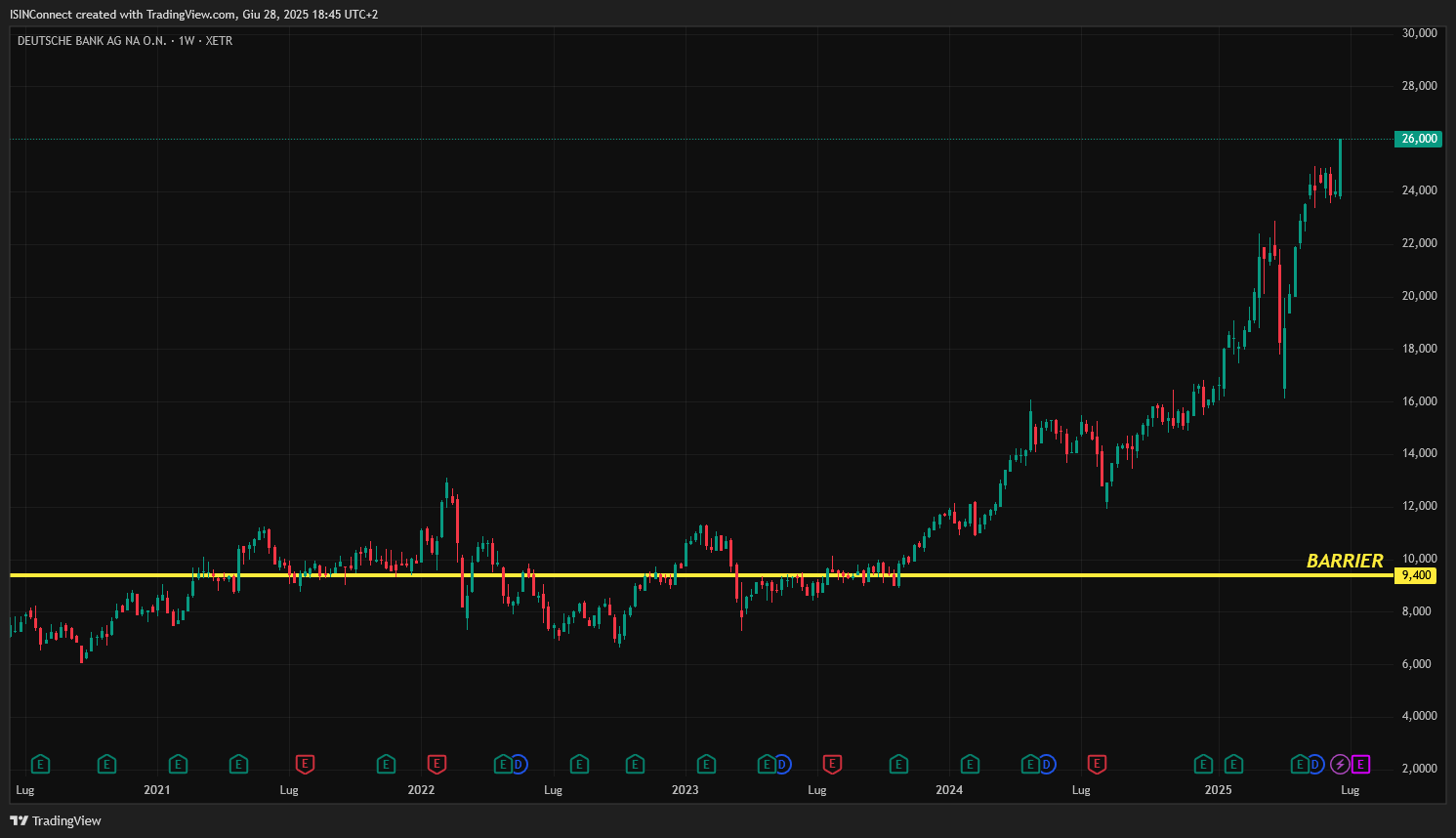The width and height of the screenshot is (1456, 838).
Task: Click the DEUTSCHE BANK AG NA O.N. symbol title
Action: [x=92, y=41]
